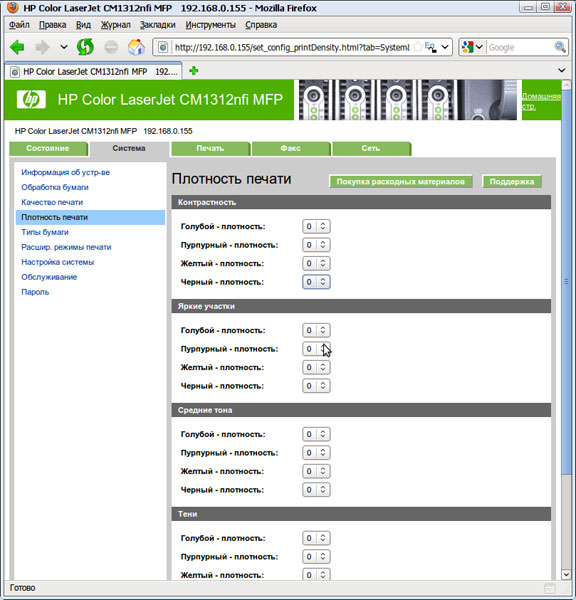Open Типы бумаги in the sidebar
Image resolution: width=576 pixels, height=600 pixels.
tap(45, 232)
